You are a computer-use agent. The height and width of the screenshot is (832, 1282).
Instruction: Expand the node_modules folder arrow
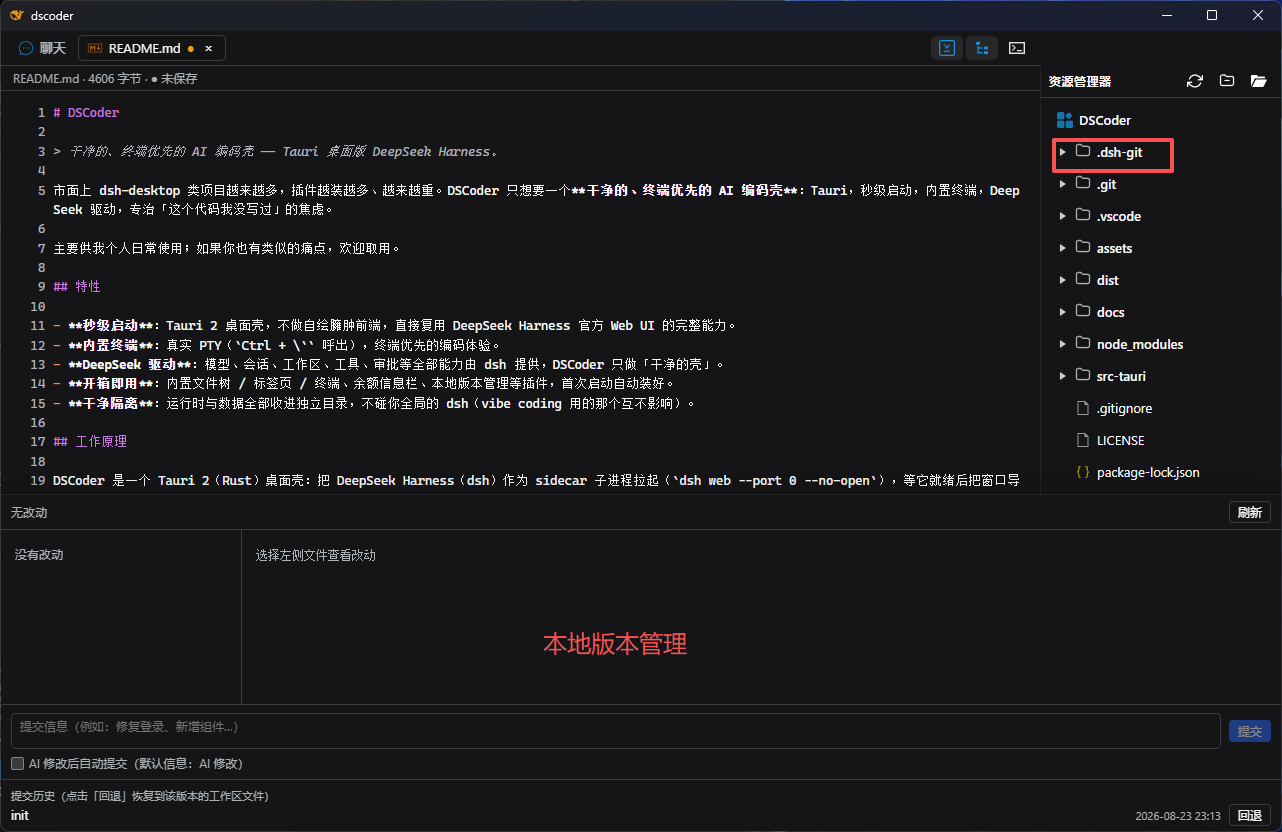click(x=1063, y=344)
